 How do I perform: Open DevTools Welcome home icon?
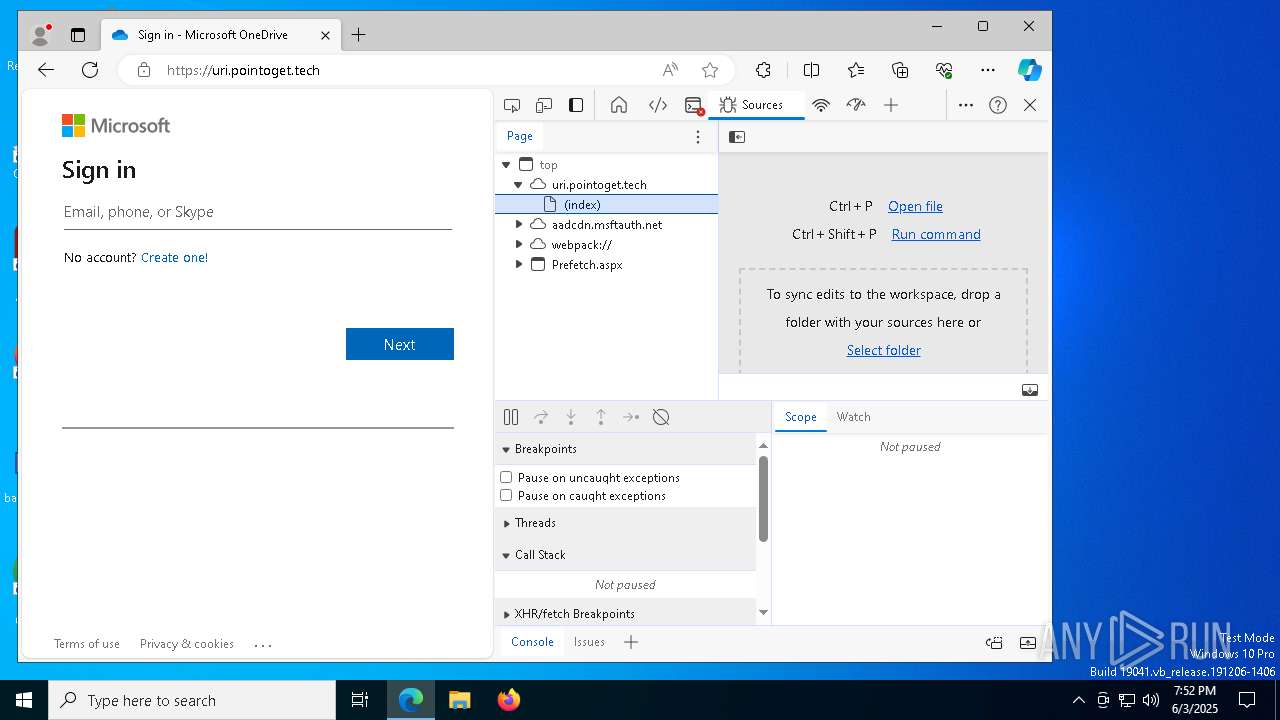click(x=619, y=105)
